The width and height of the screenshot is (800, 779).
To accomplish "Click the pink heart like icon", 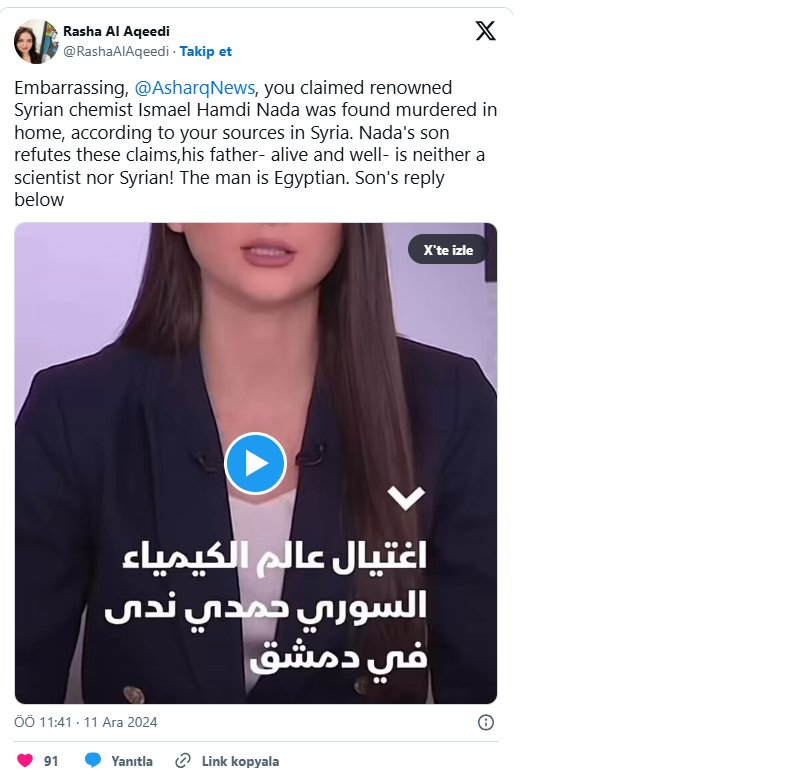I will (24, 761).
